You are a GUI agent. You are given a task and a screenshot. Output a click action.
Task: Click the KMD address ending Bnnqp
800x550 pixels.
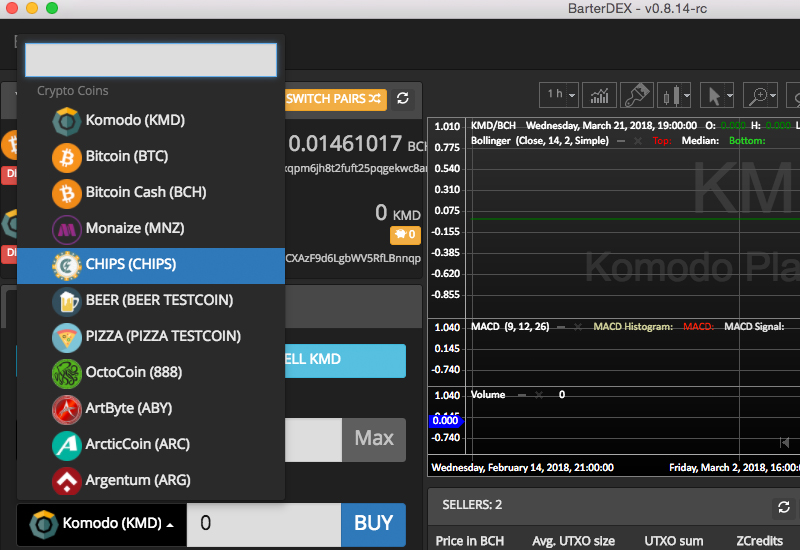[x=353, y=258]
